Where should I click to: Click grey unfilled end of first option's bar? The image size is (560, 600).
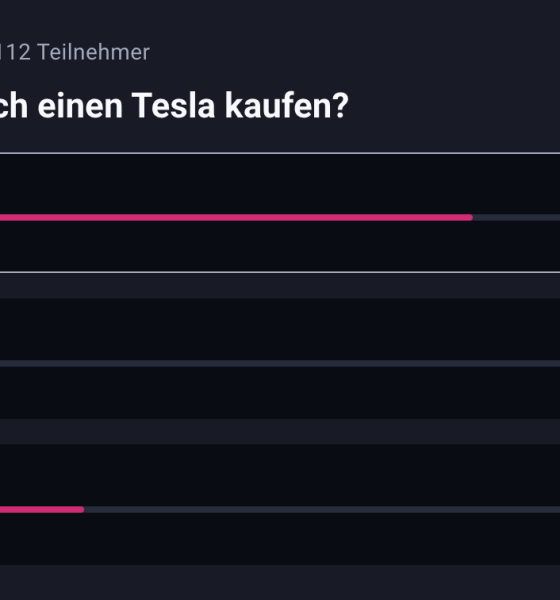pos(516,218)
